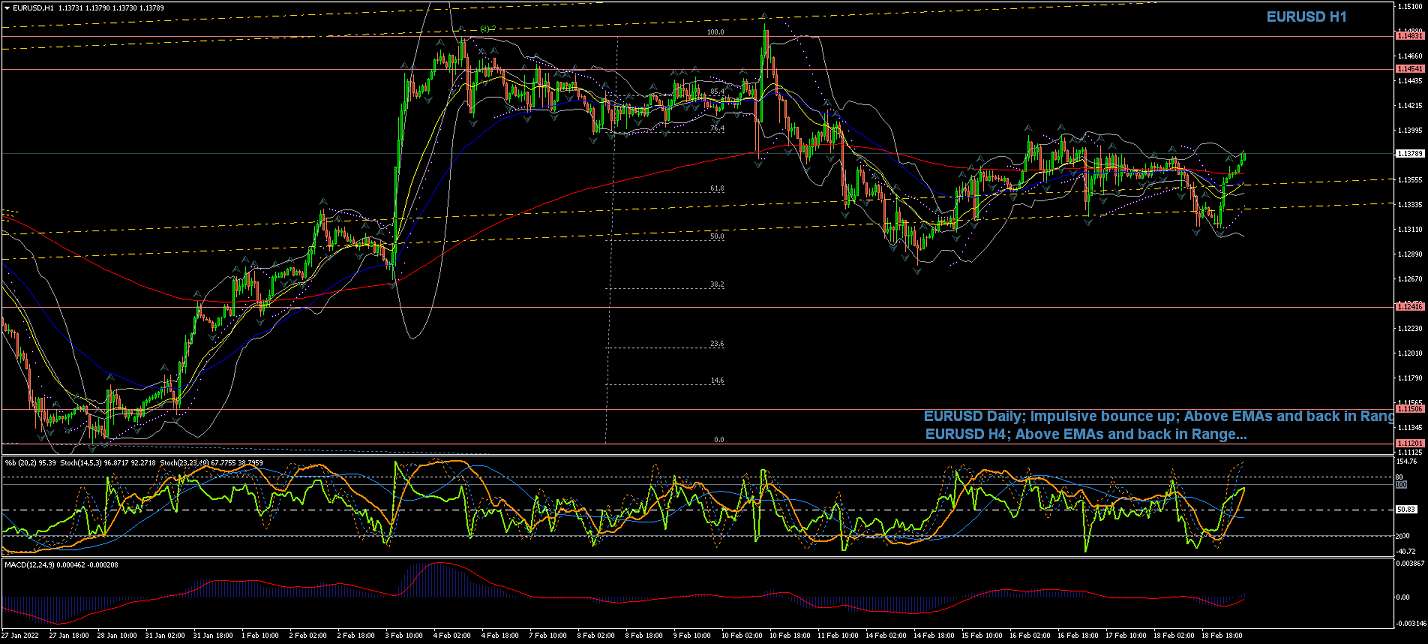Click the triangle arrow beside EURUSD,H1 title
The image size is (1428, 644).
pos(6,8)
